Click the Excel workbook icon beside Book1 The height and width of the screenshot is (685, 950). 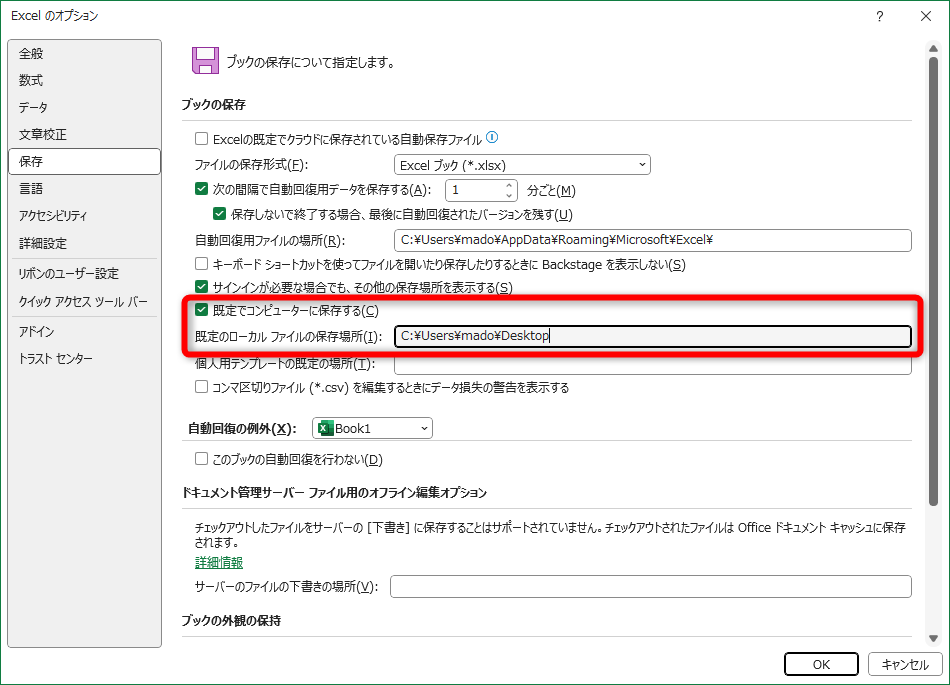point(325,427)
